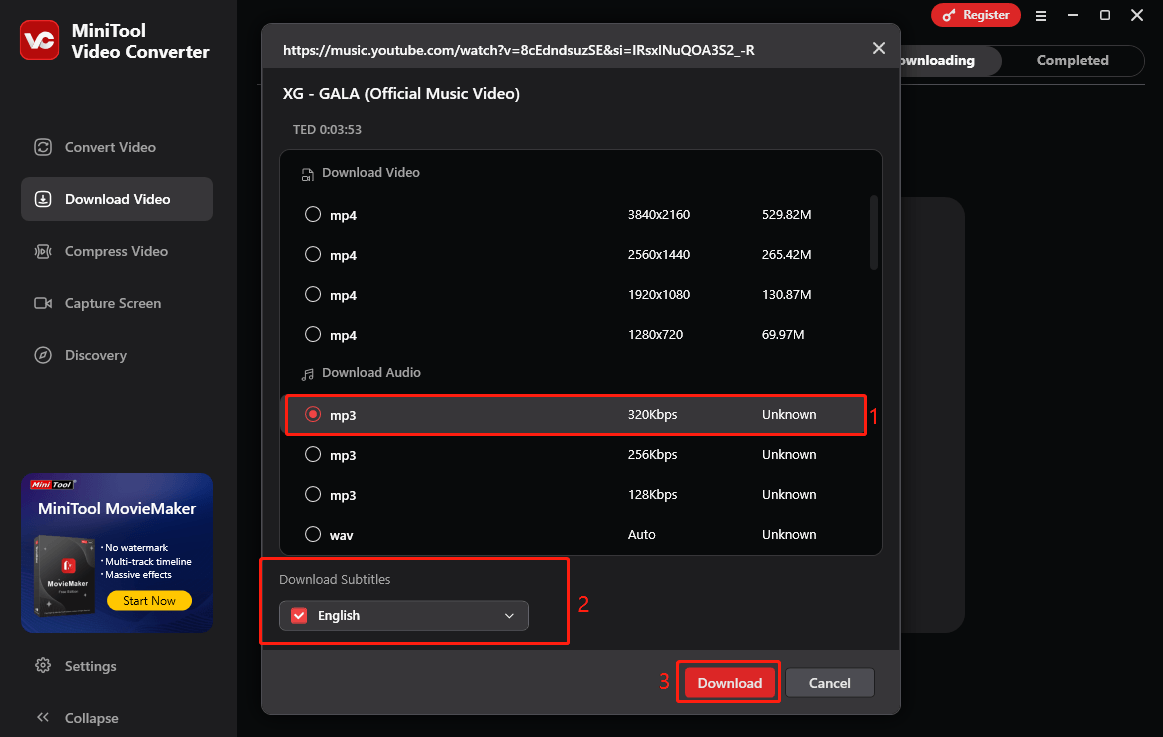Click the MiniTool MovieMaker box thumbnail
Screen dimensions: 1163x737
pos(65,576)
